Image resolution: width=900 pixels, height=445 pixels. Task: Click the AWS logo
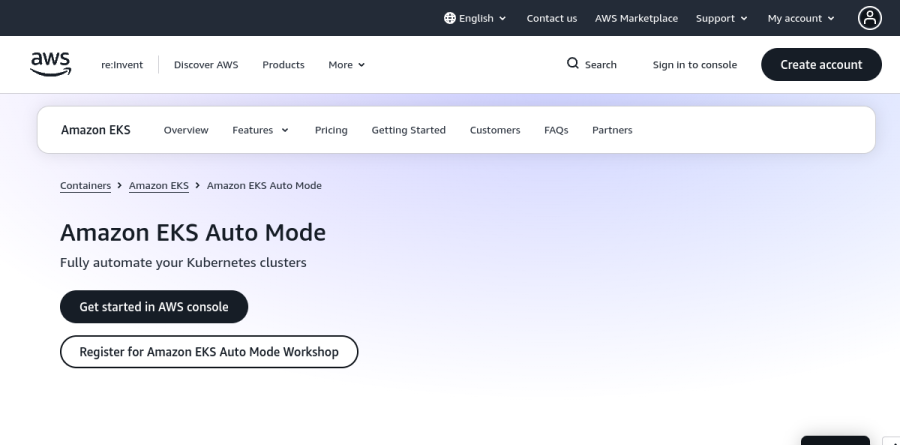click(x=51, y=64)
